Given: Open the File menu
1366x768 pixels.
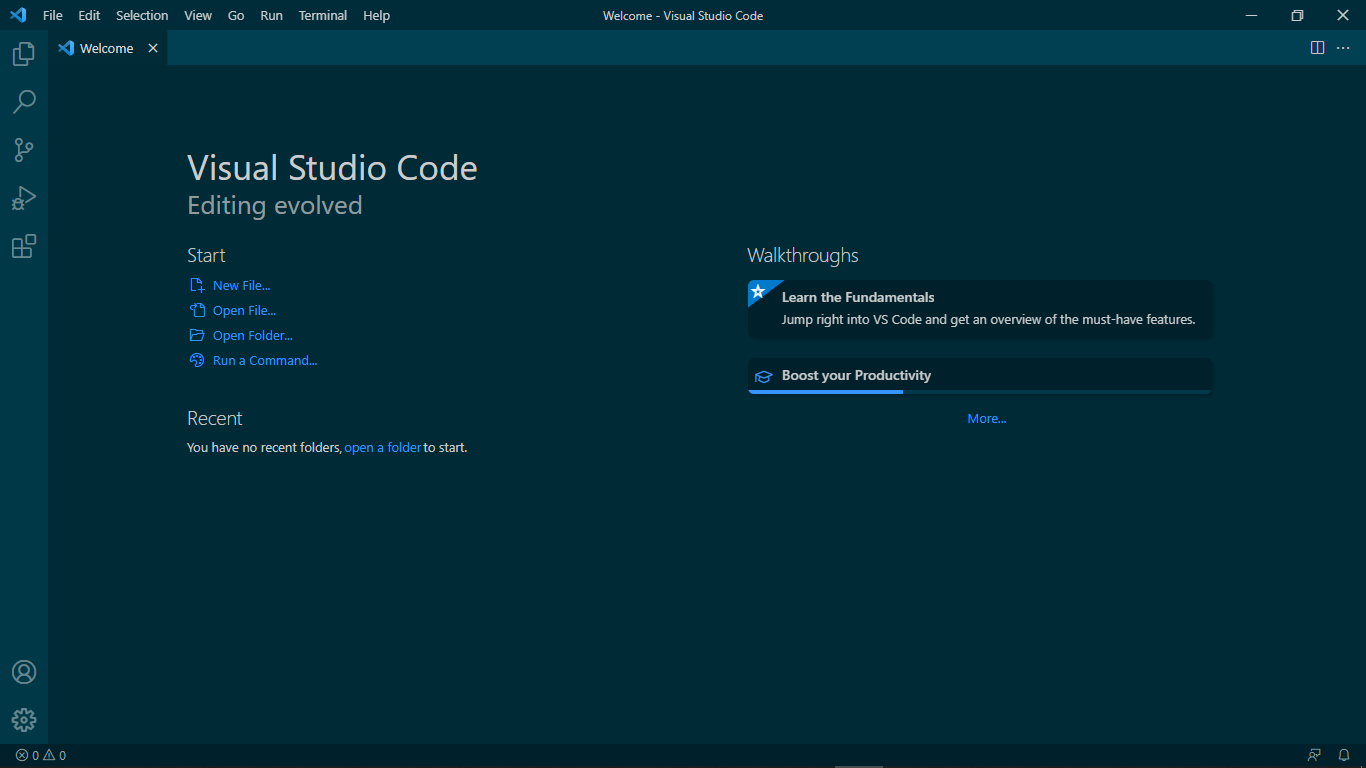Looking at the screenshot, I should click(53, 15).
